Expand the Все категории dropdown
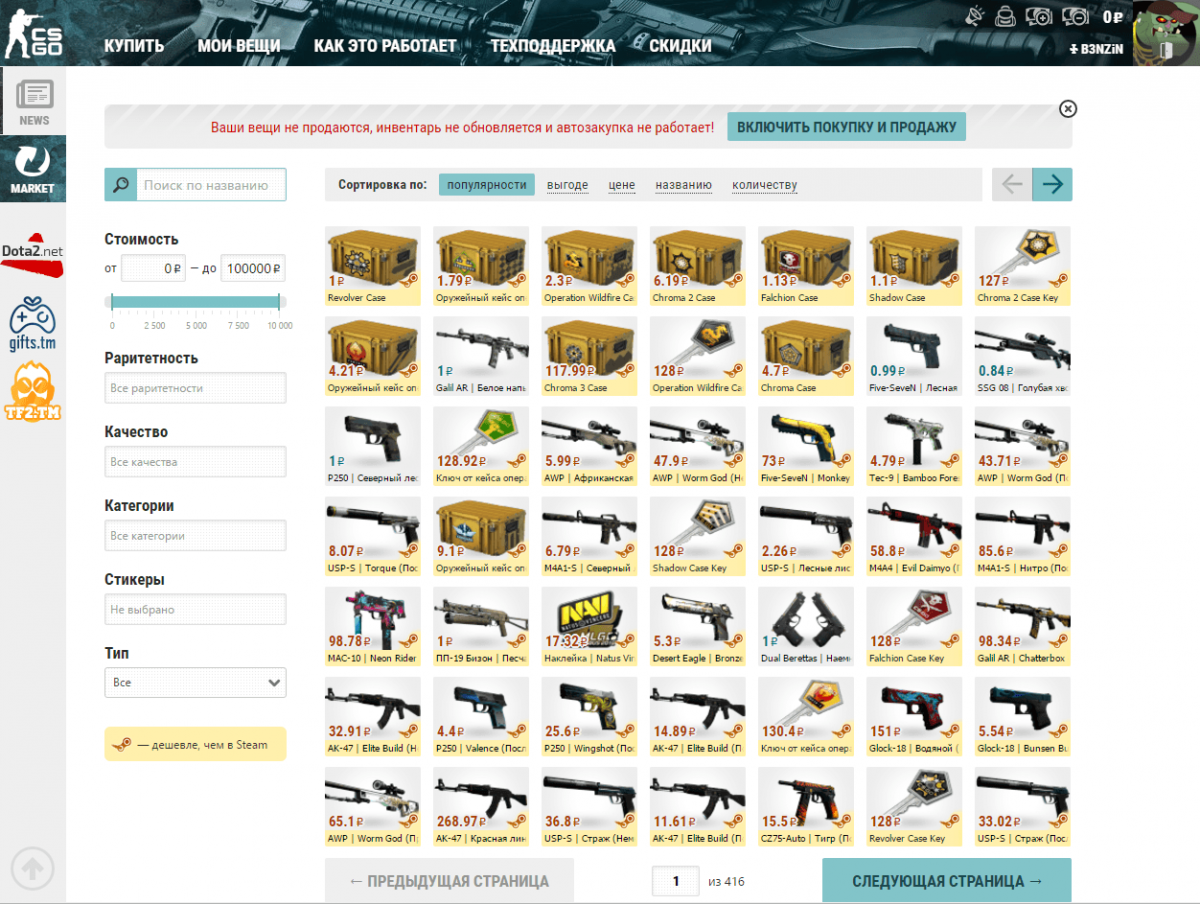 pyautogui.click(x=195, y=536)
